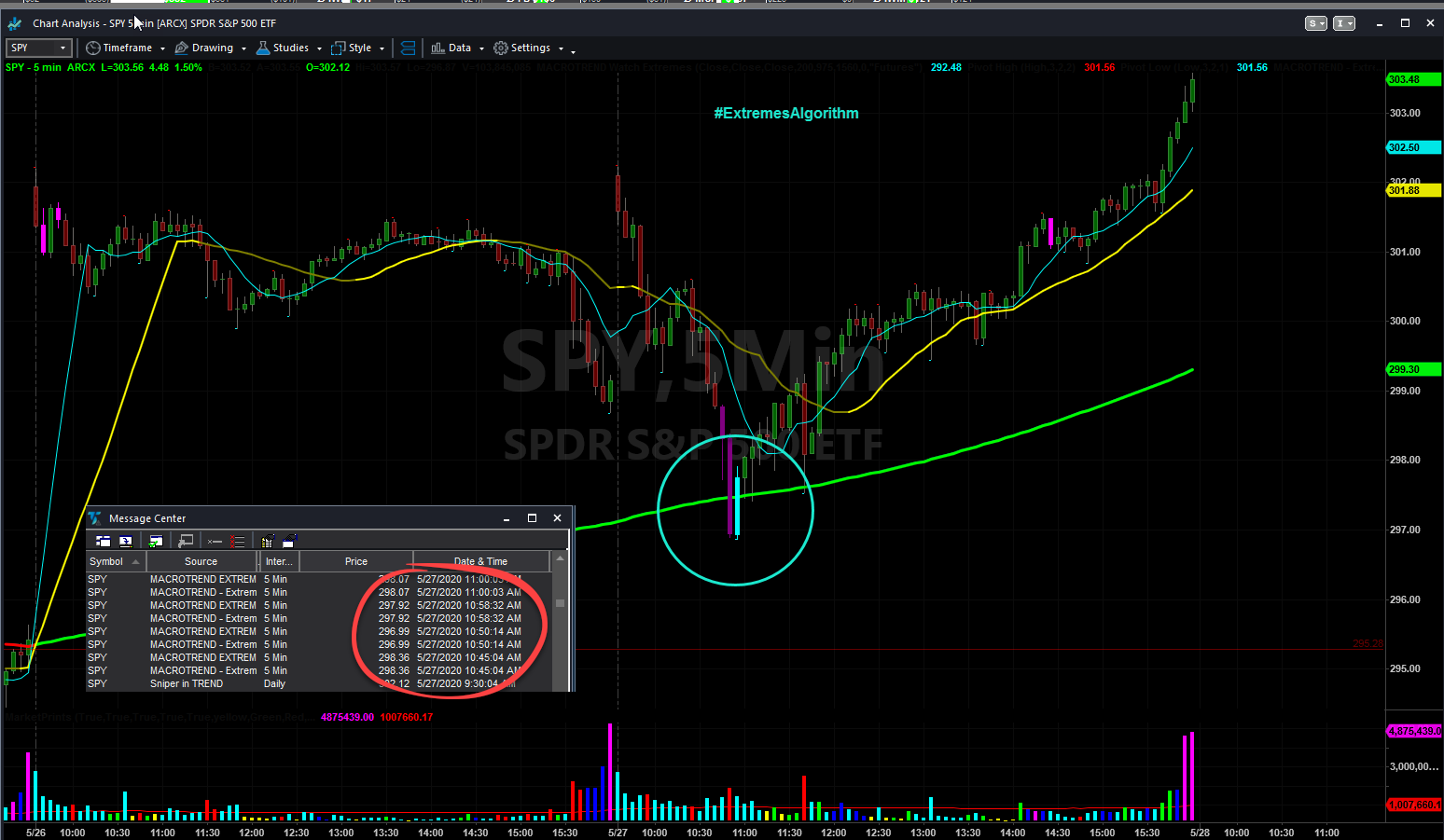The image size is (1444, 840).
Task: Open the Drawing tools pencil icon
Action: click(183, 48)
